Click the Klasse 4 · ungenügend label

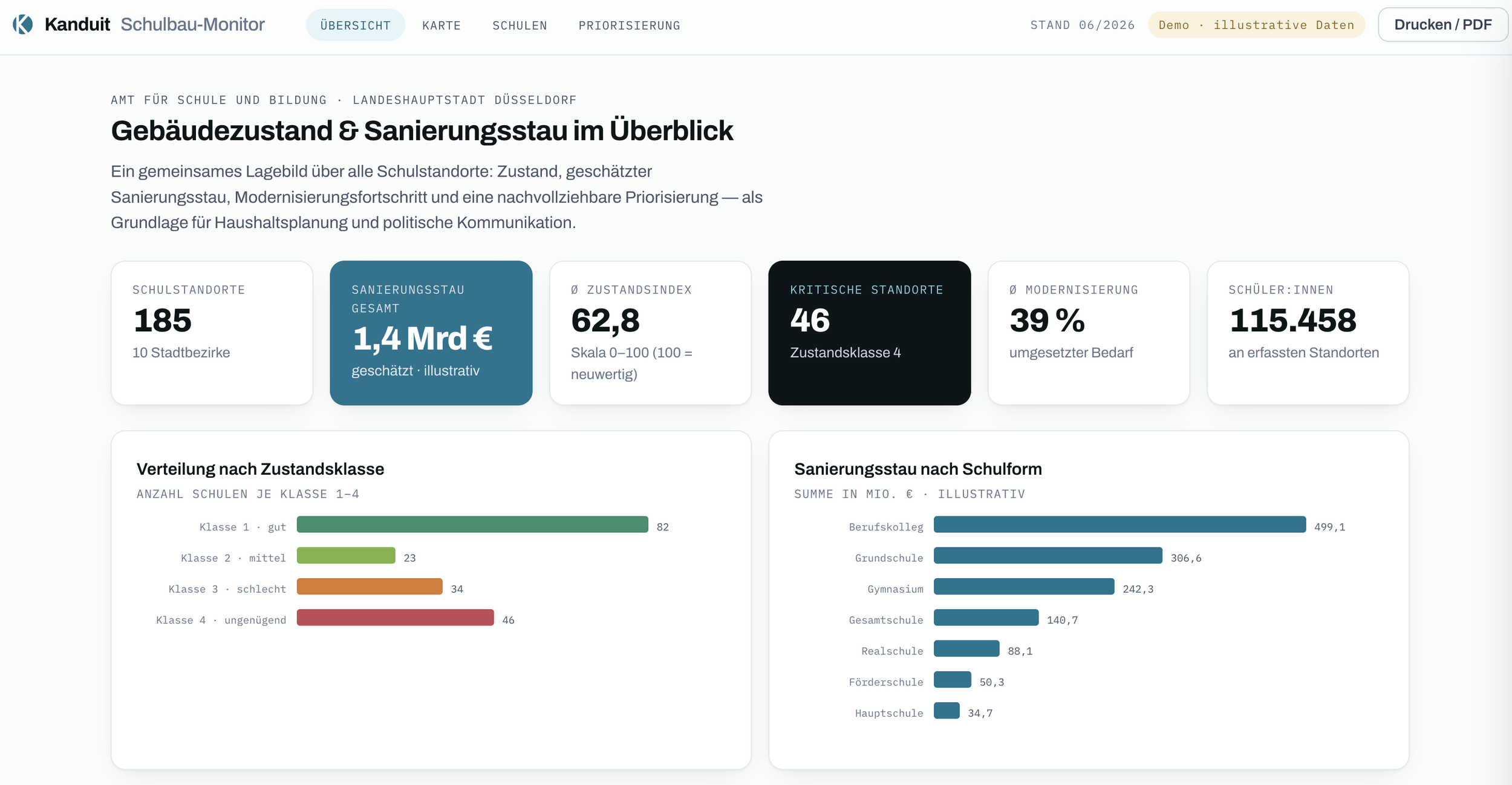point(221,620)
